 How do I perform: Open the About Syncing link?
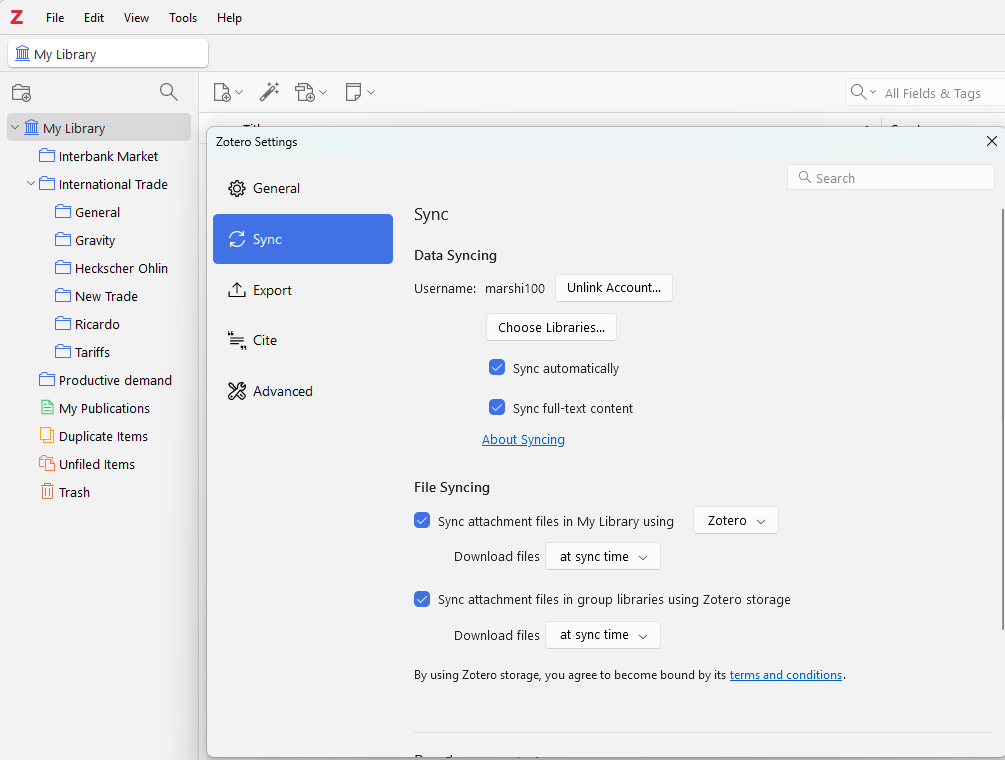tap(523, 440)
